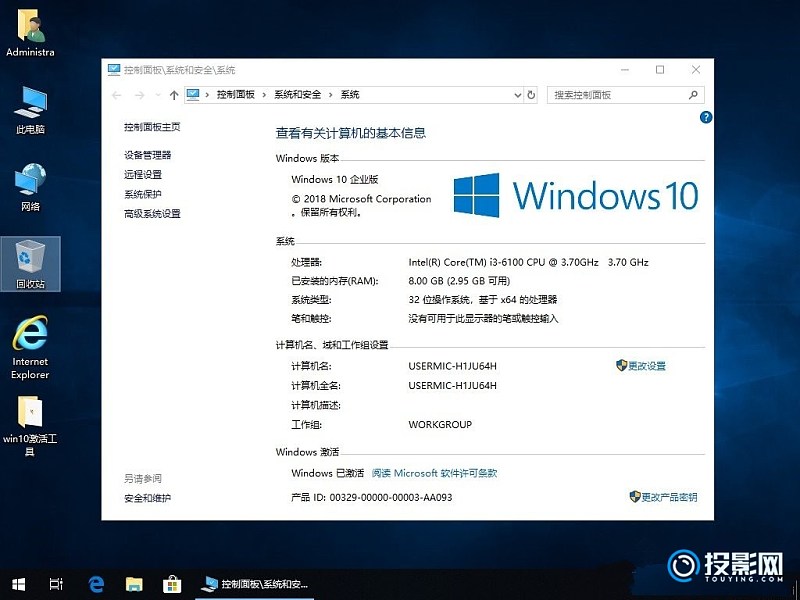
Task: Open Microsoft Store from the taskbar
Action: [171, 584]
